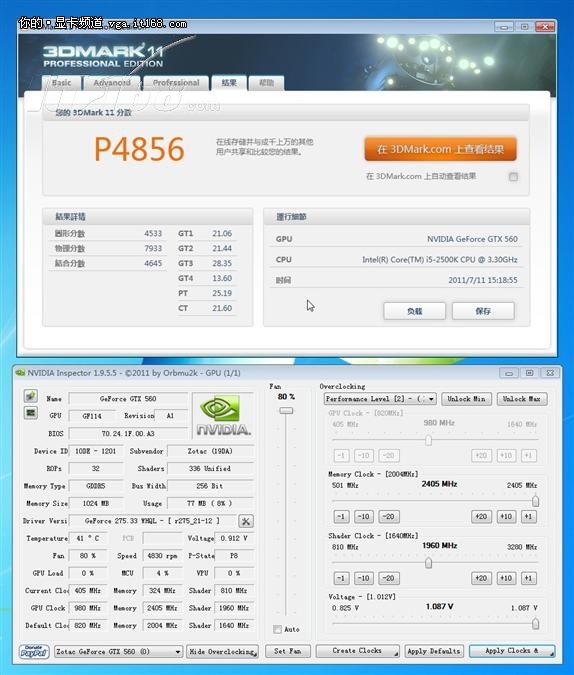Enable the Auto fan checkbox
Screen dimensions: 574x675
click(277, 629)
